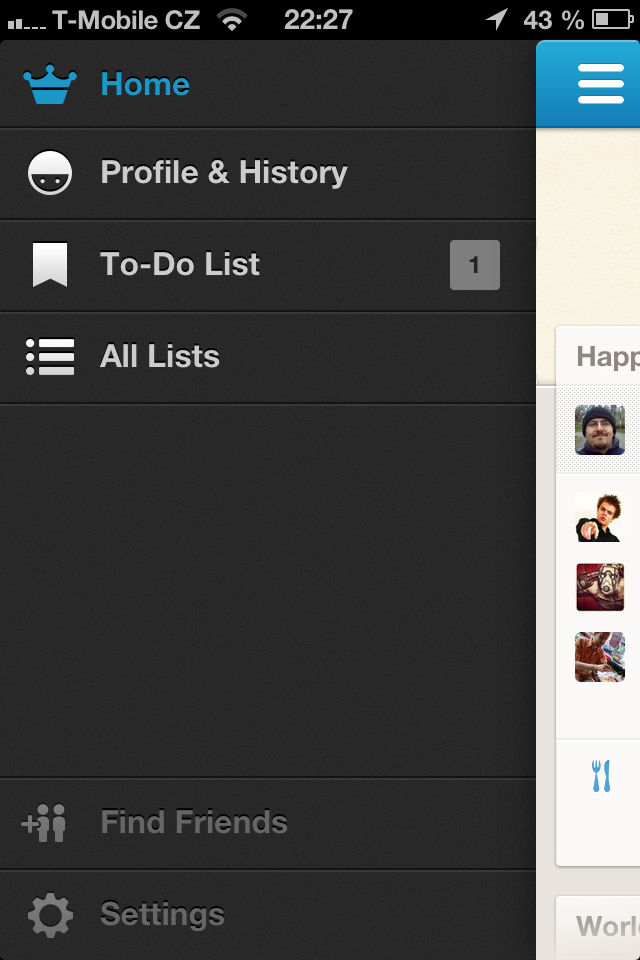Tap the Find Friends label

tap(194, 822)
